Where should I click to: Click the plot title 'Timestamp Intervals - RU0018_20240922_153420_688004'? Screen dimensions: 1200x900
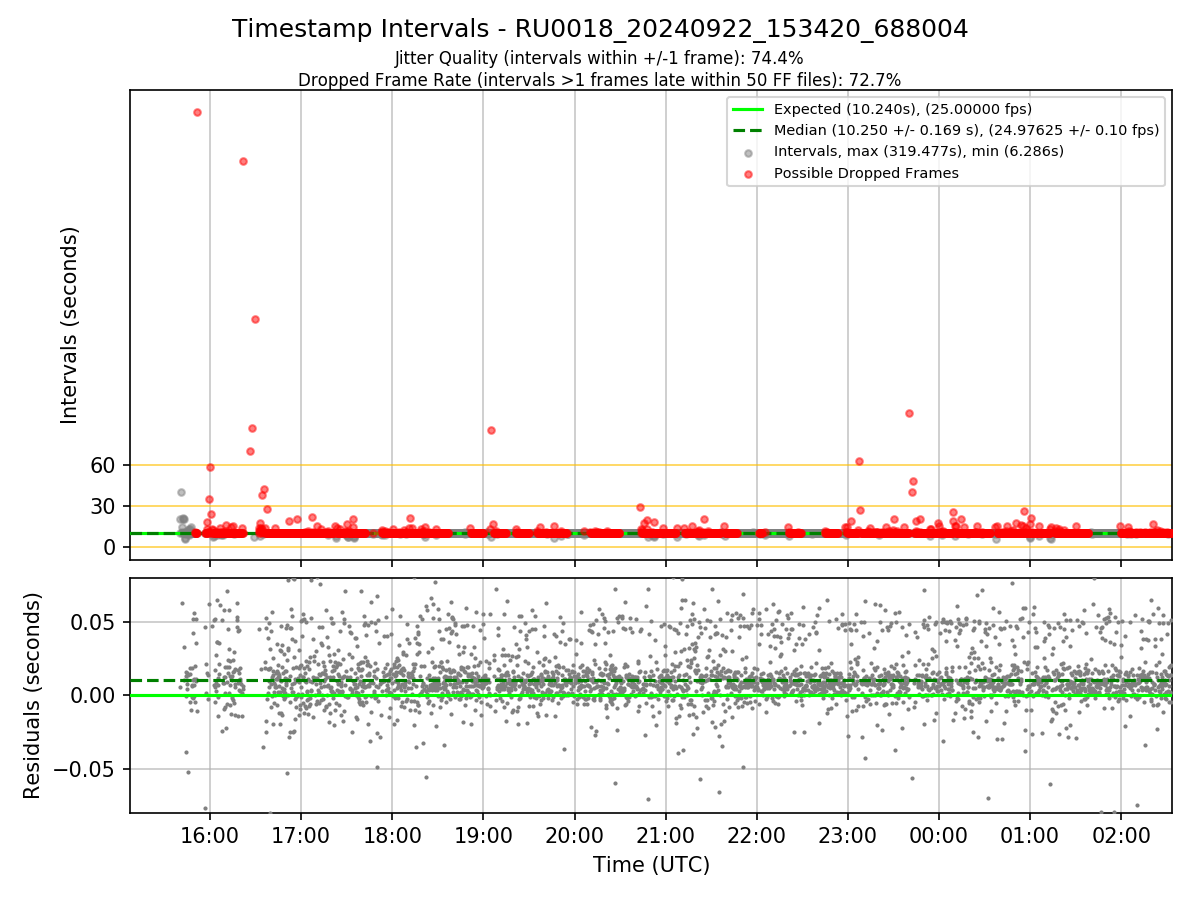tap(600, 29)
